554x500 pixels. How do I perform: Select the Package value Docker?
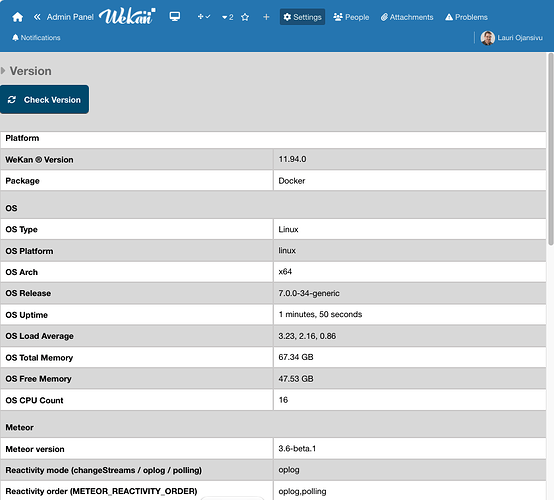click(x=291, y=181)
